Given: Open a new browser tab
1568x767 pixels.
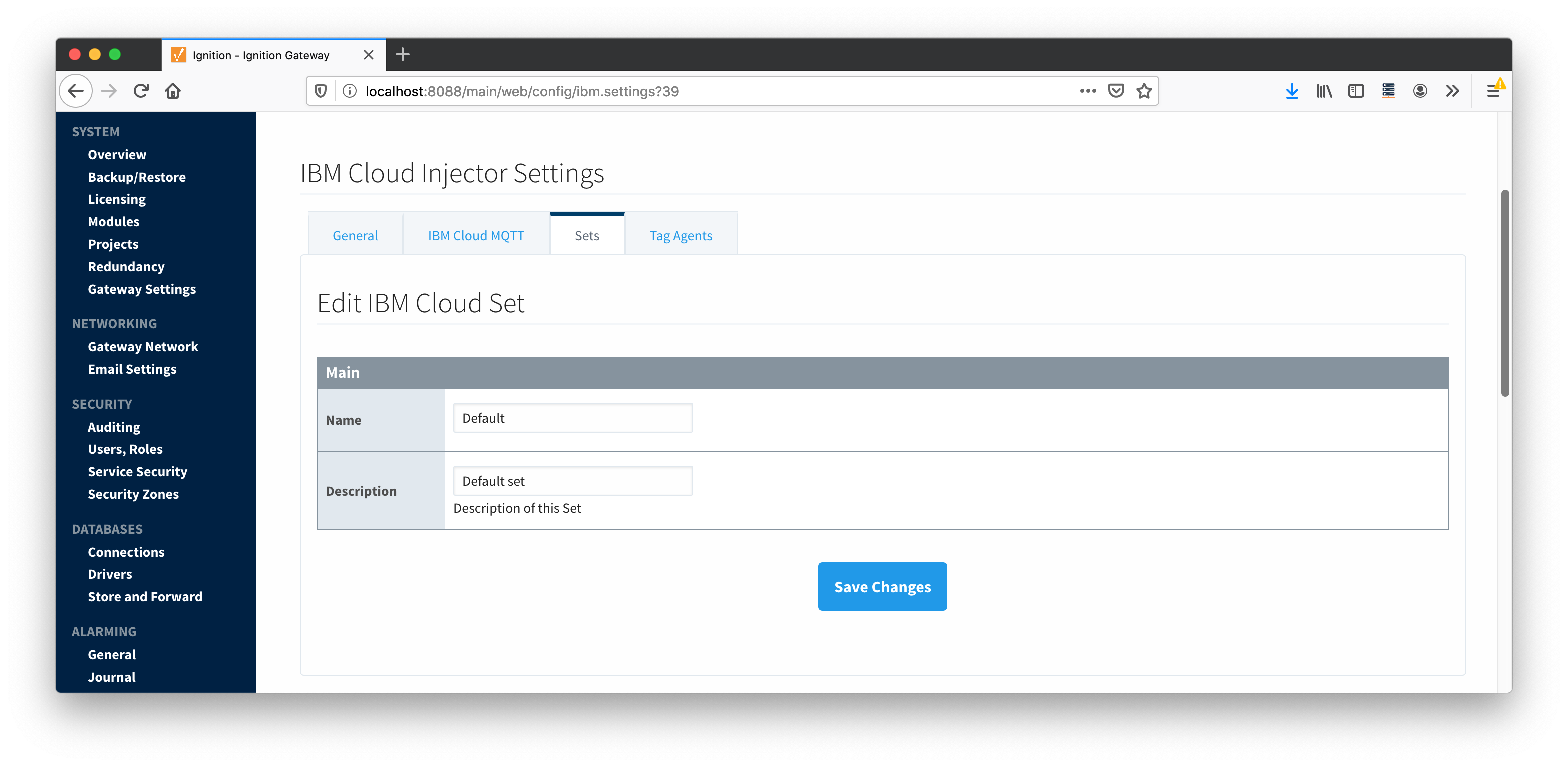Looking at the screenshot, I should tap(402, 55).
